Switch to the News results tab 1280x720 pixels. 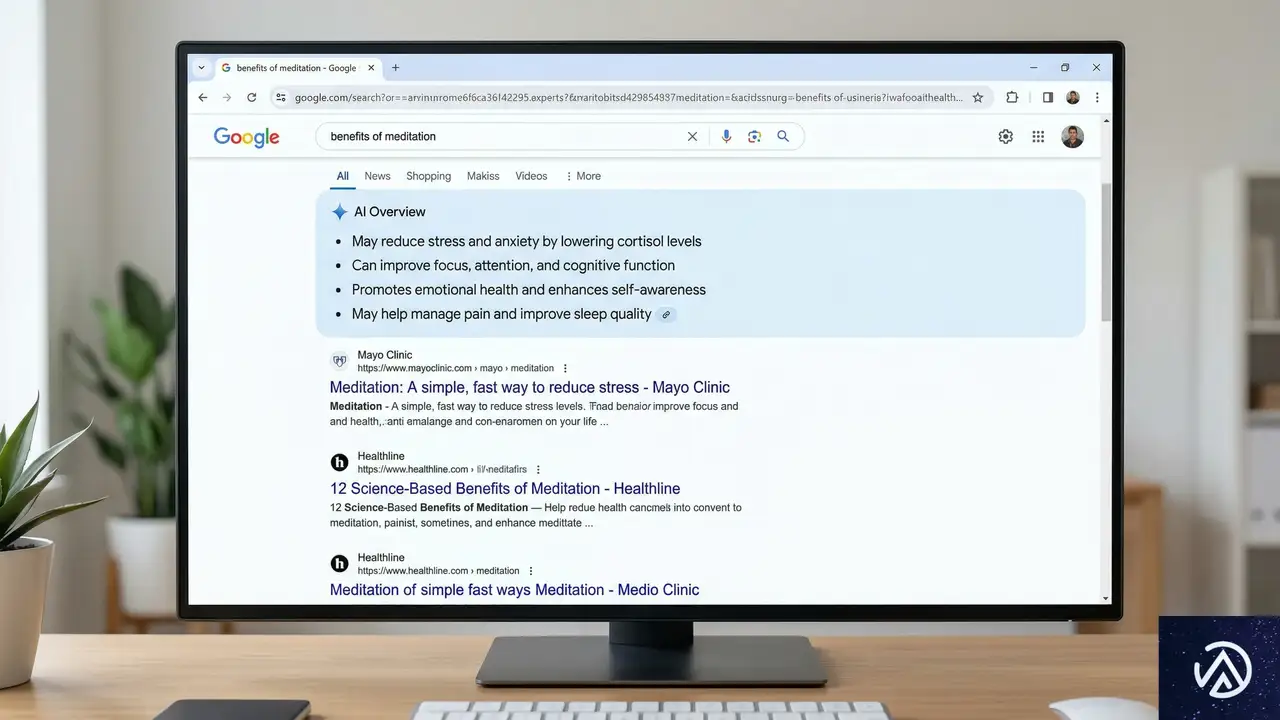tap(377, 176)
